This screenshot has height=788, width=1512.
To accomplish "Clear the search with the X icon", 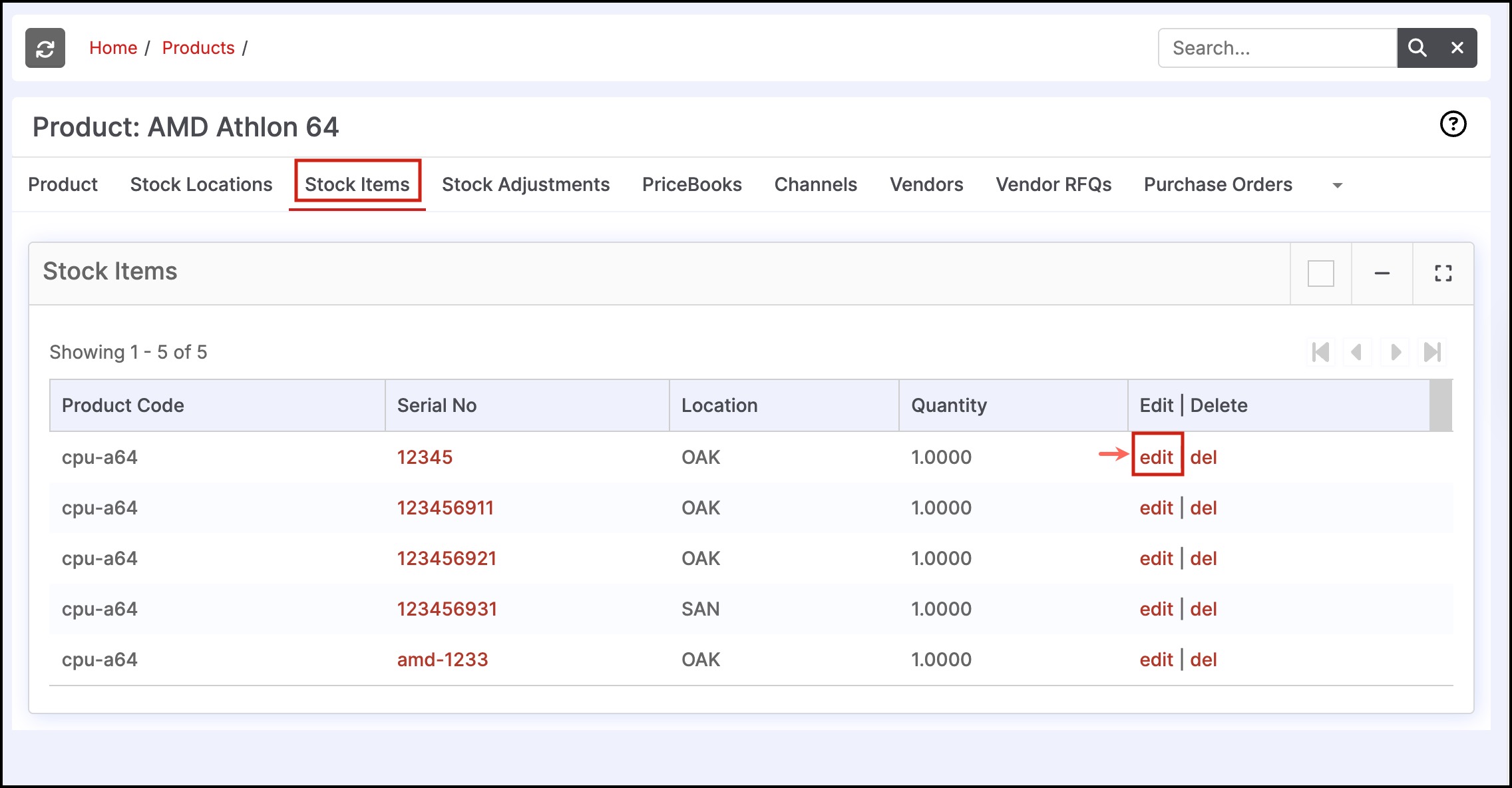I will (1457, 48).
